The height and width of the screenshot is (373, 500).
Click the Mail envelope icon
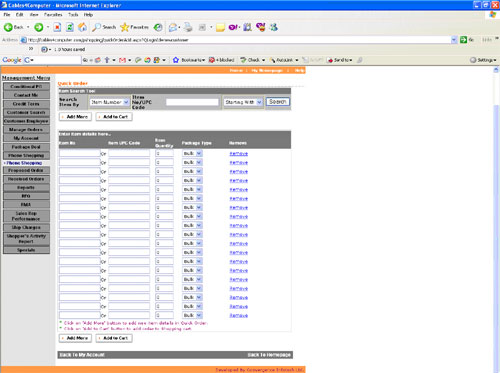click(x=173, y=27)
